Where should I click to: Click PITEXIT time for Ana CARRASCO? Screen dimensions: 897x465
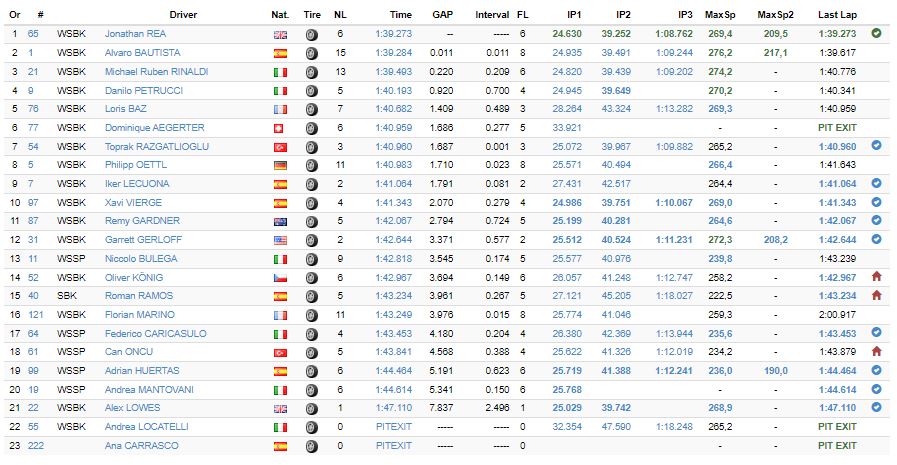tap(394, 446)
